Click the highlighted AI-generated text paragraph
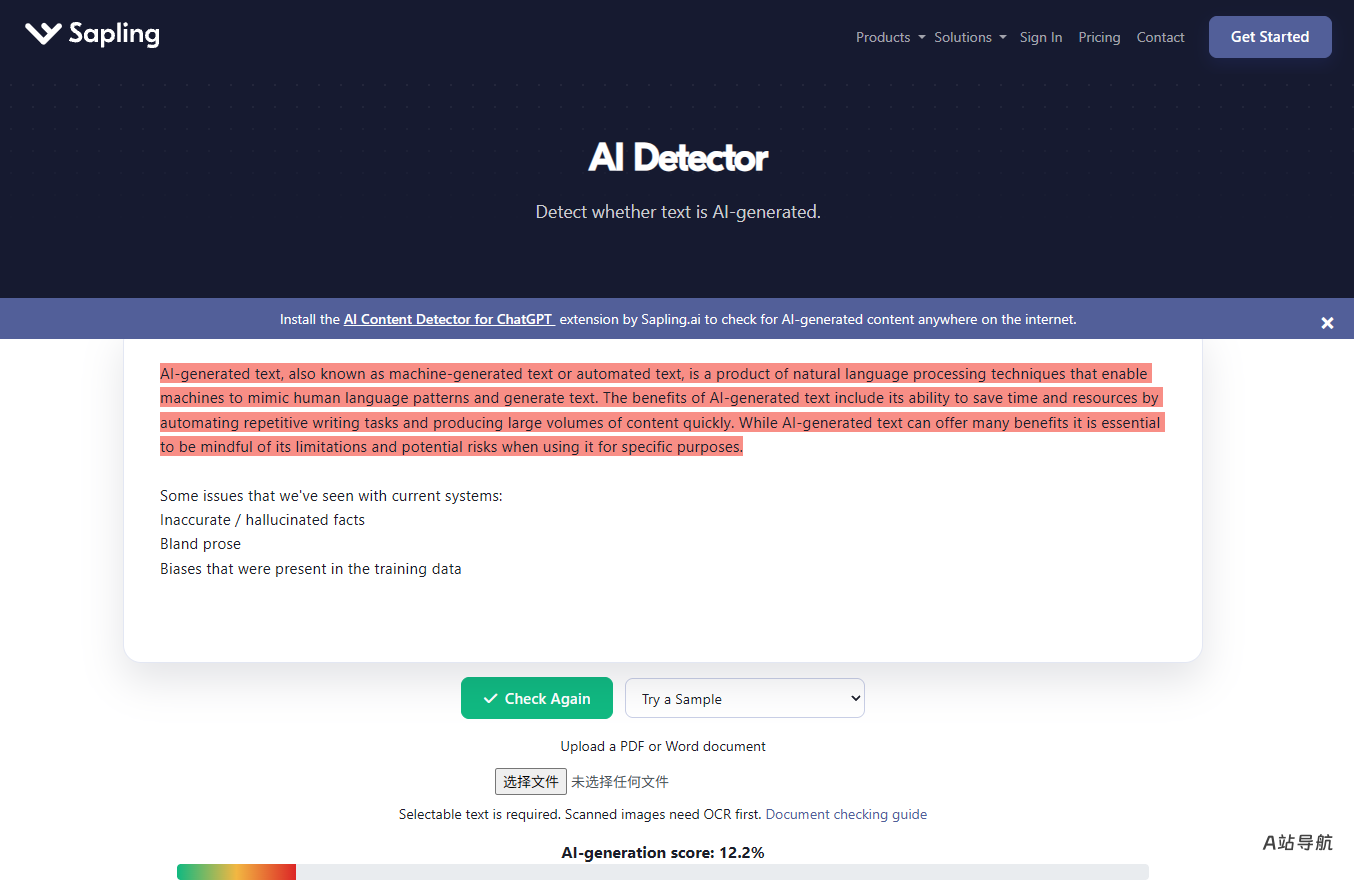This screenshot has height=886, width=1354. (660, 410)
